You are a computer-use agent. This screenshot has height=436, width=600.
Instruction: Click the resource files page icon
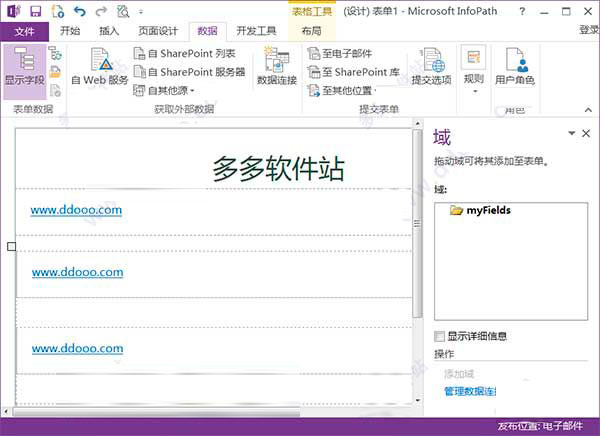(55, 90)
